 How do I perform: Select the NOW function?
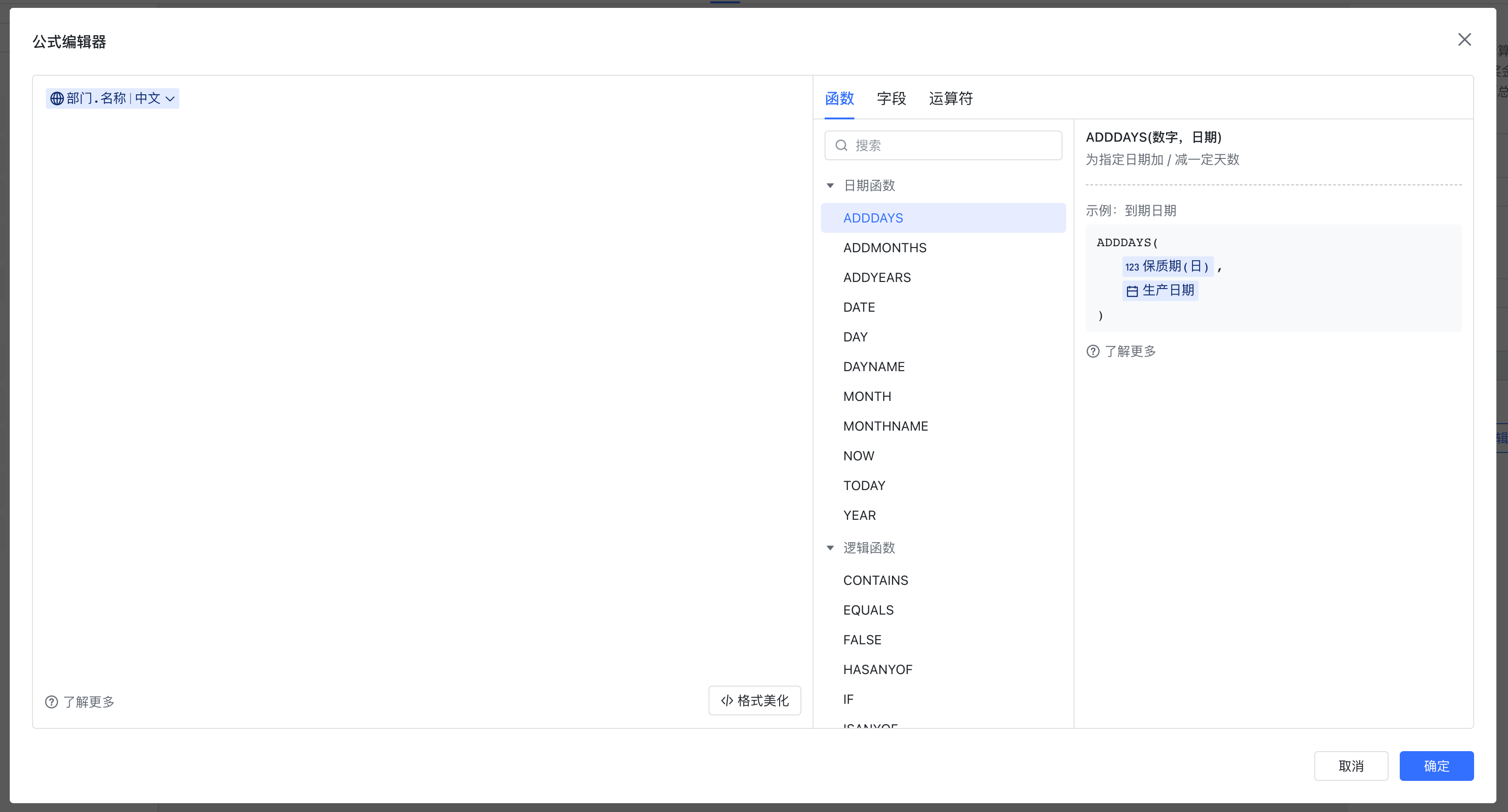point(943,456)
